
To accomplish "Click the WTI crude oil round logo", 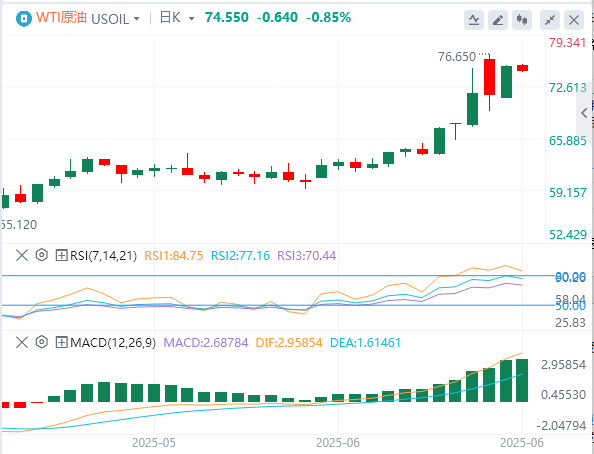I will point(23,18).
